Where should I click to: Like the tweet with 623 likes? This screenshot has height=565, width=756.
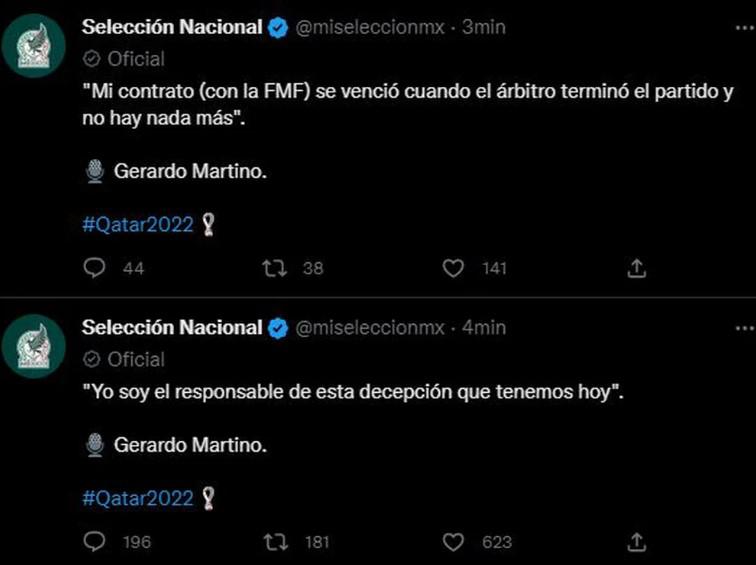(454, 542)
